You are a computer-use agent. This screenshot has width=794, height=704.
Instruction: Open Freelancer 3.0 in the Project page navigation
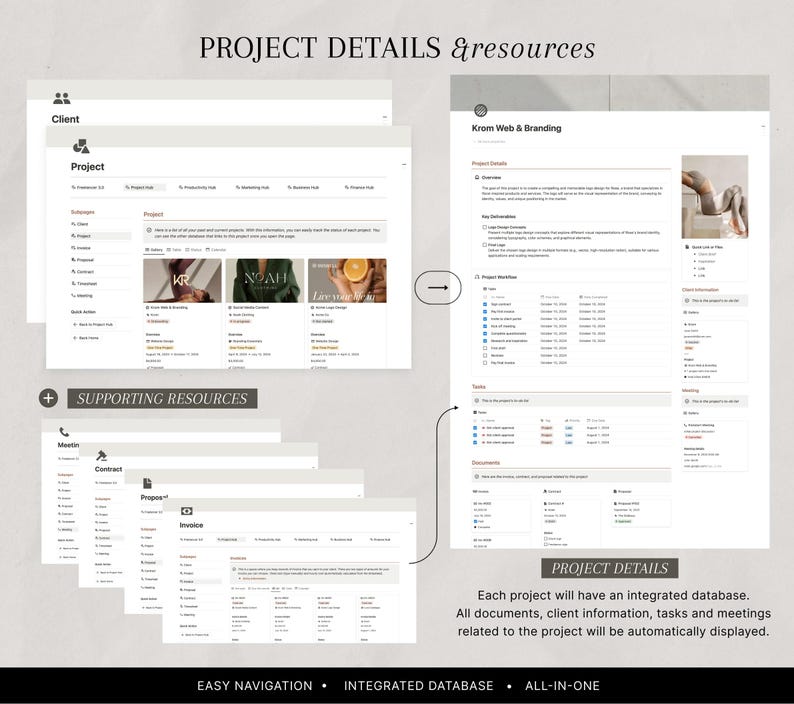[88, 187]
